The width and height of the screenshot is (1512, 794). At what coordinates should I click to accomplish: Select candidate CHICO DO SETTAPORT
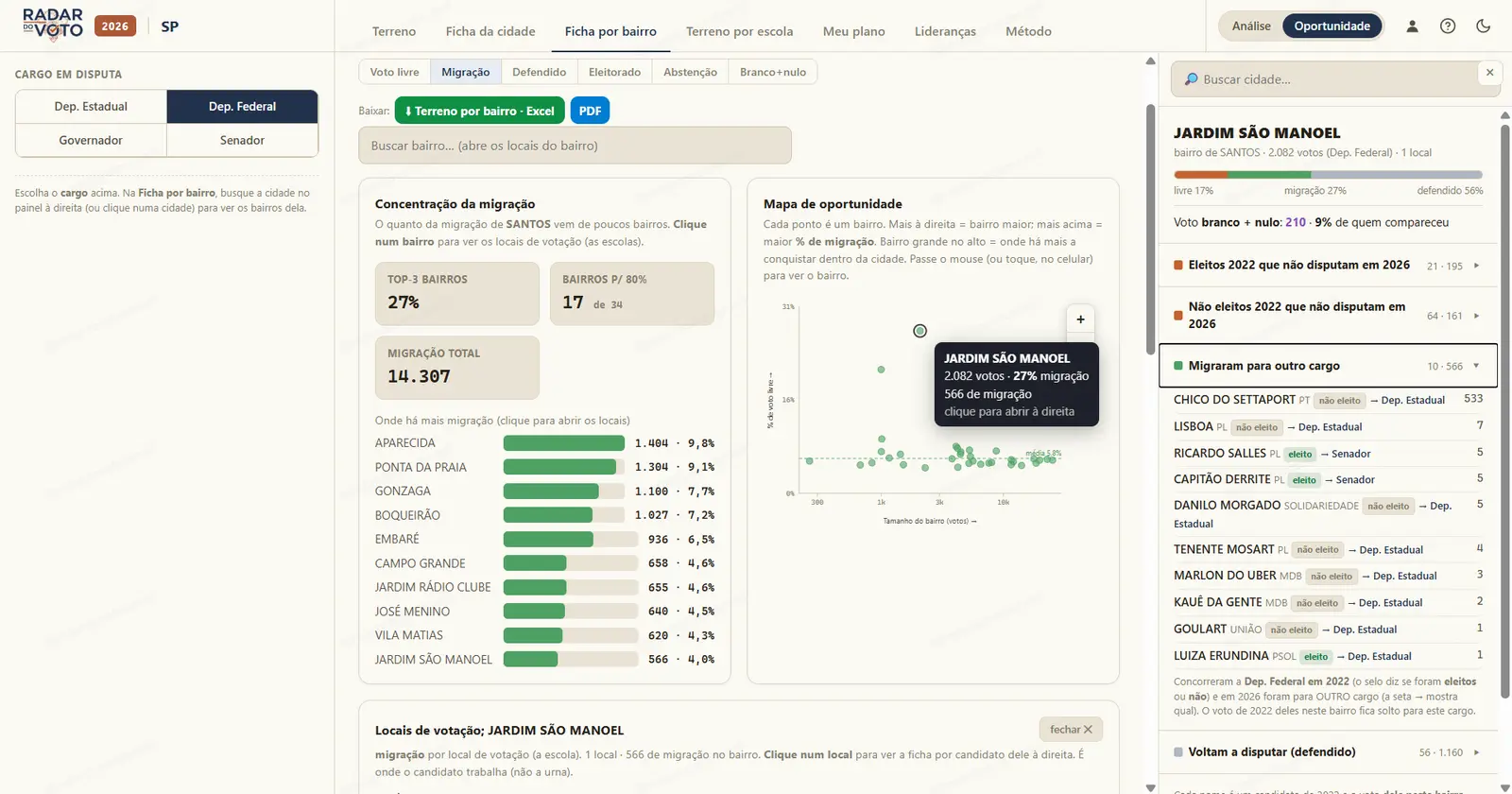(1328, 400)
